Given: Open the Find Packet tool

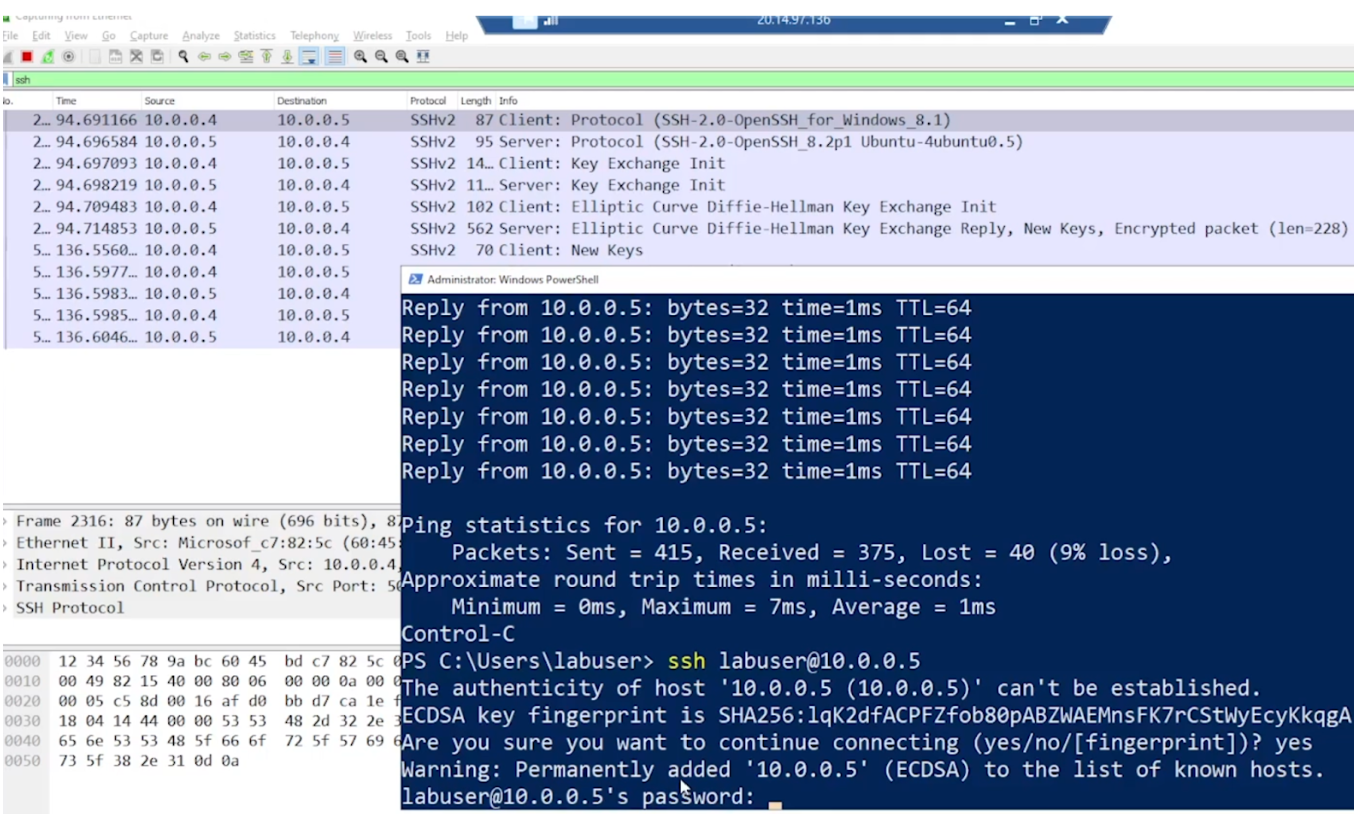Looking at the screenshot, I should pyautogui.click(x=182, y=56).
